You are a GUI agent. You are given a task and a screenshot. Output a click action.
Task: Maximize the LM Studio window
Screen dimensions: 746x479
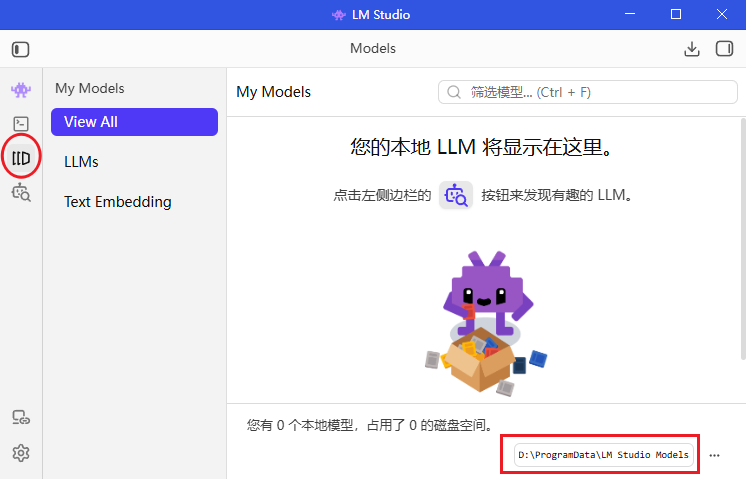pos(676,14)
